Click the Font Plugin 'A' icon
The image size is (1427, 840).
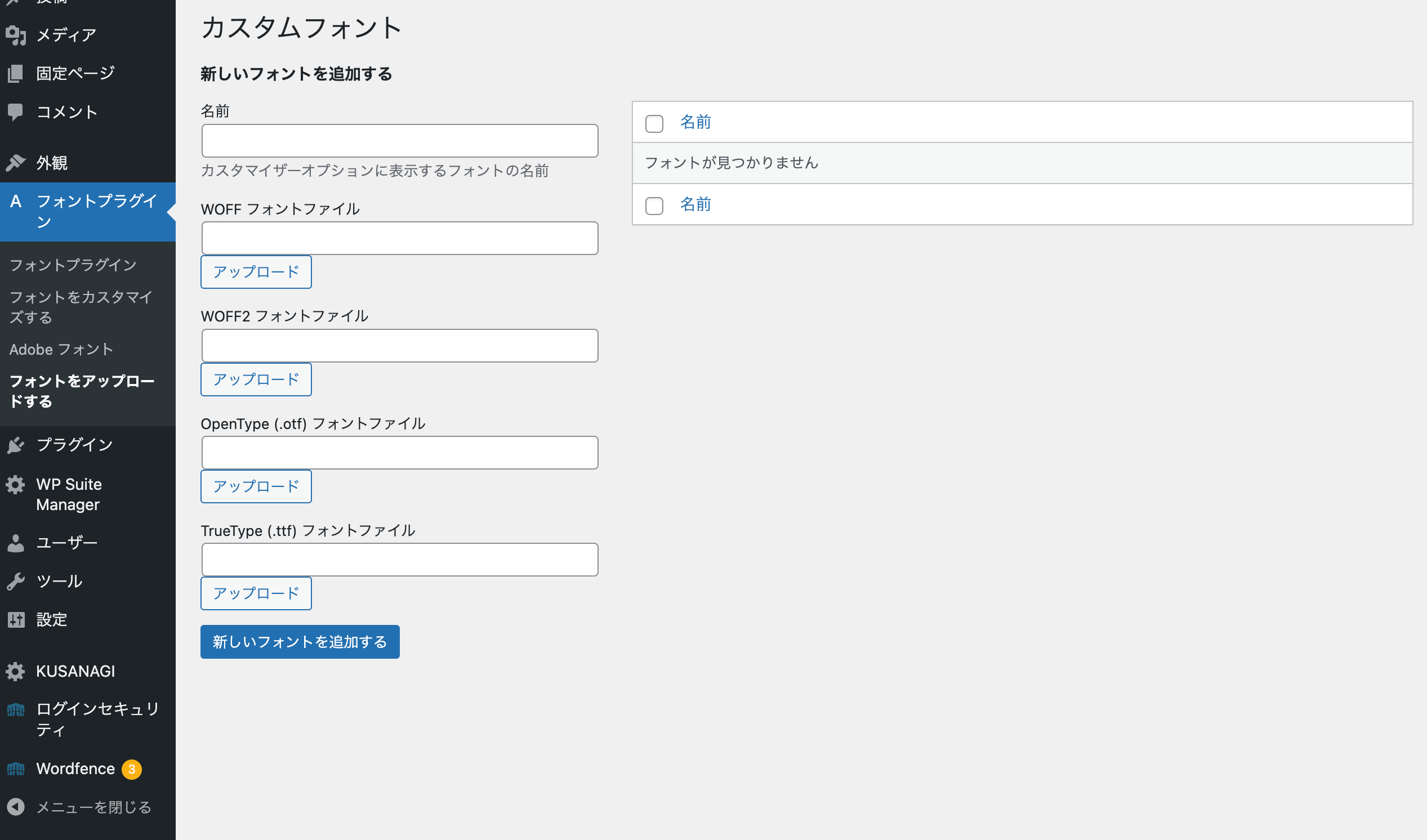[x=16, y=201]
